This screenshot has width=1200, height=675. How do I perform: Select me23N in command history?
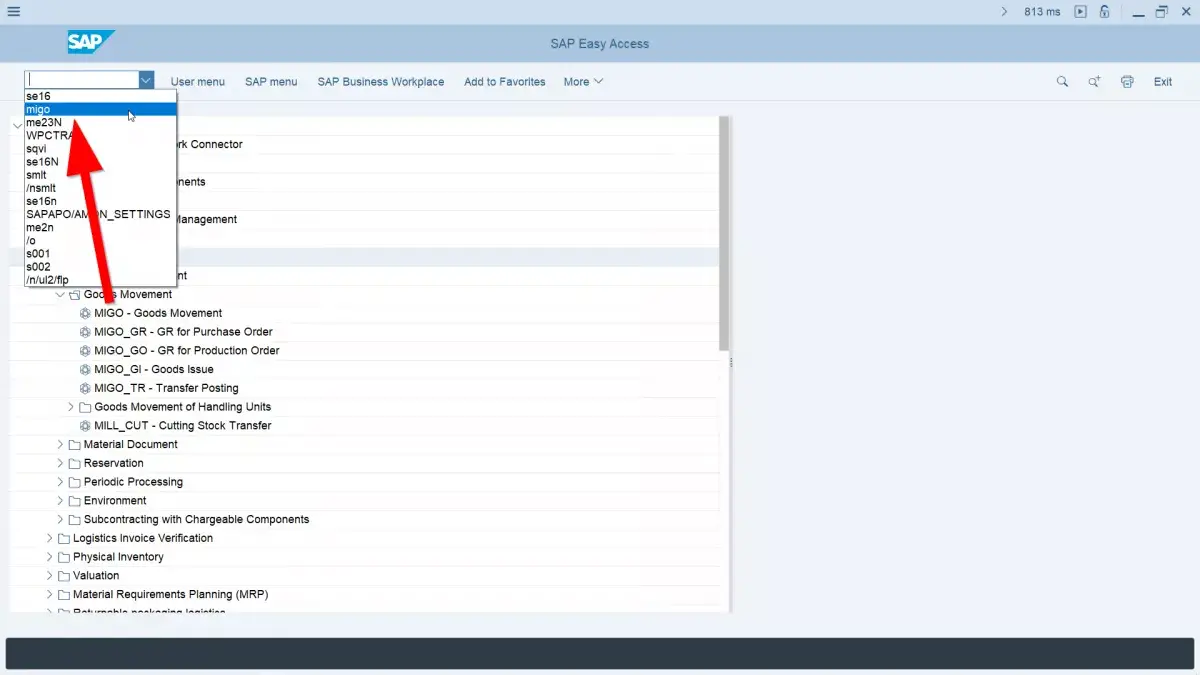tap(100, 122)
